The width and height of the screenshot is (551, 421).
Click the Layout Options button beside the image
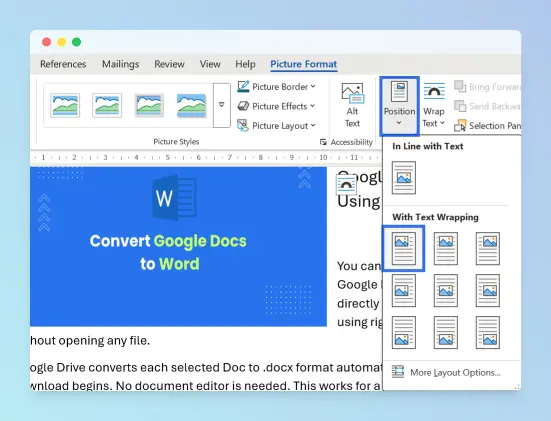click(346, 184)
